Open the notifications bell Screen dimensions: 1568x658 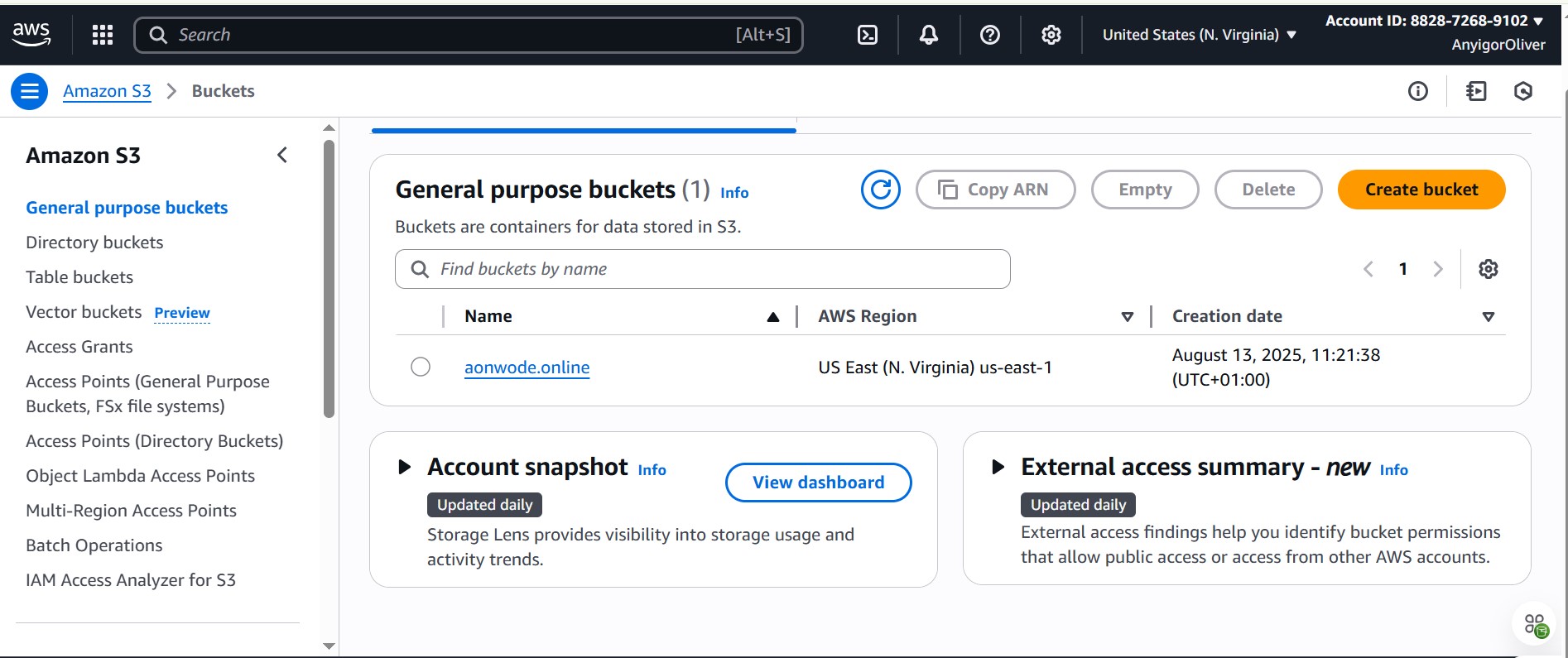tap(929, 35)
